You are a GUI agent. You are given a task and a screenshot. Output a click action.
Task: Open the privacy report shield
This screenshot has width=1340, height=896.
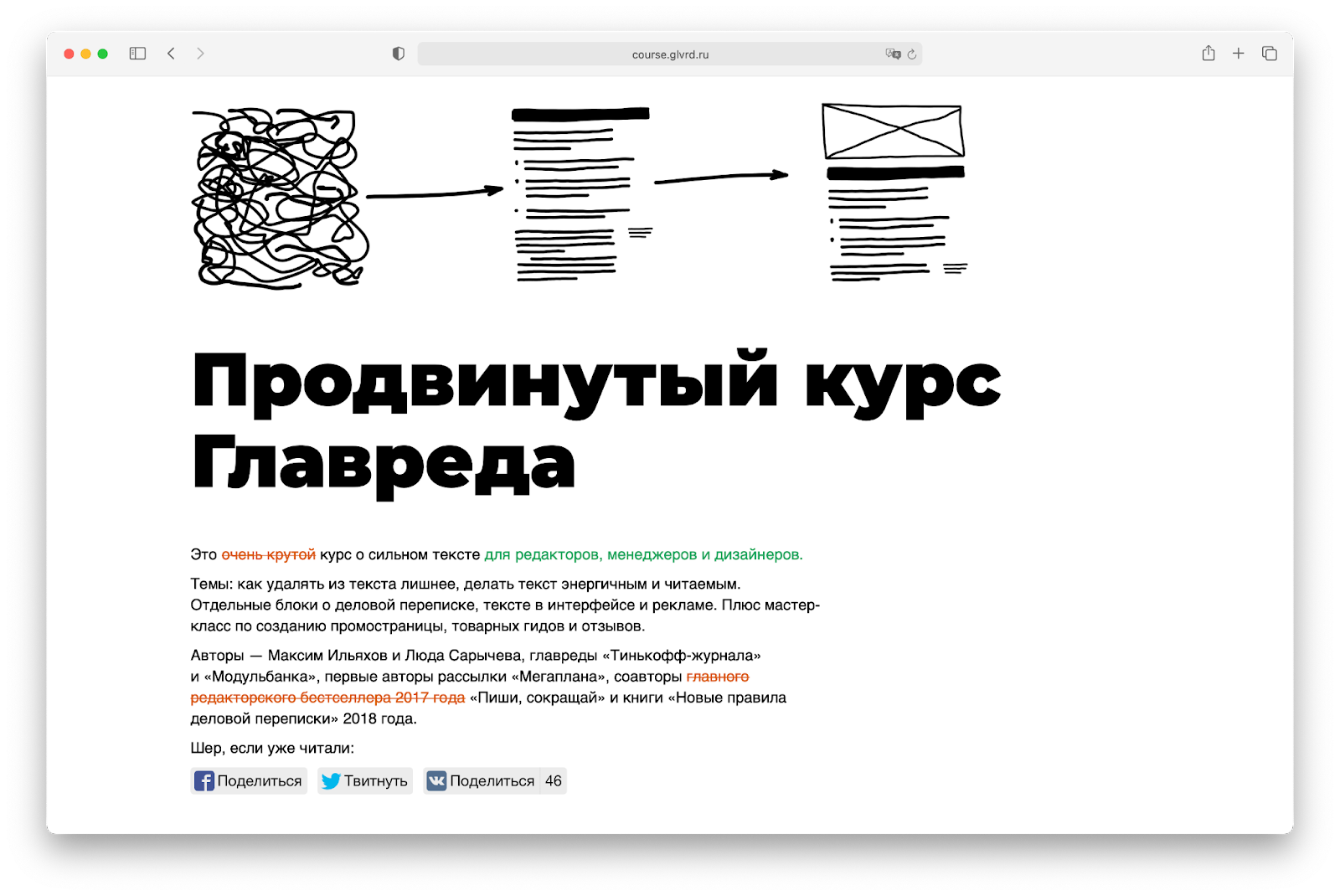point(399,54)
